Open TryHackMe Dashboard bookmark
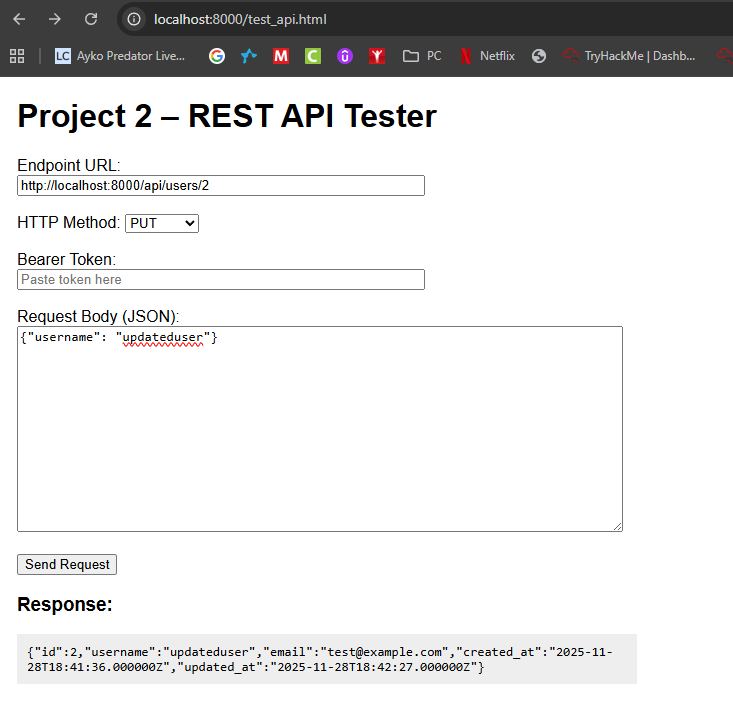 click(x=629, y=56)
